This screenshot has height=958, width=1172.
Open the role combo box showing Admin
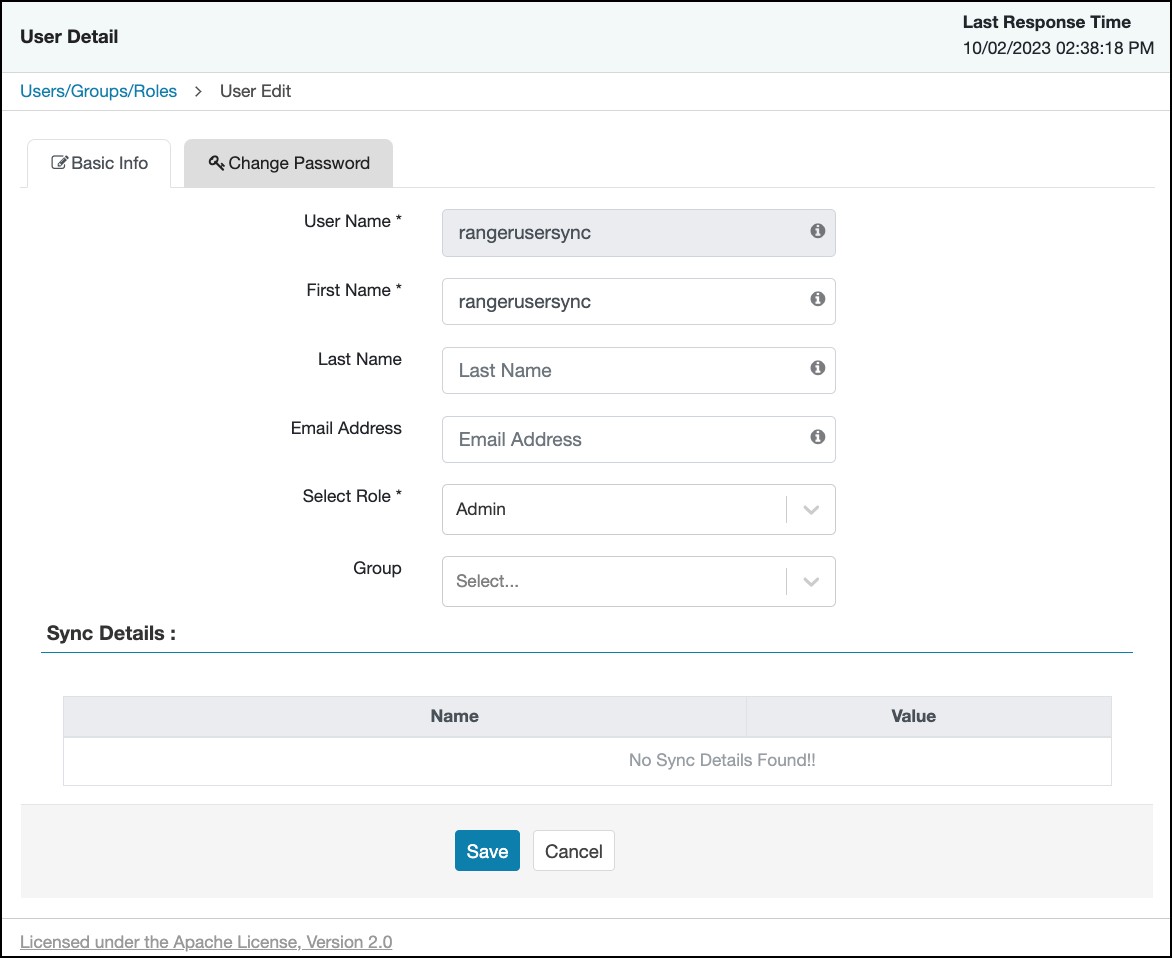(x=614, y=510)
